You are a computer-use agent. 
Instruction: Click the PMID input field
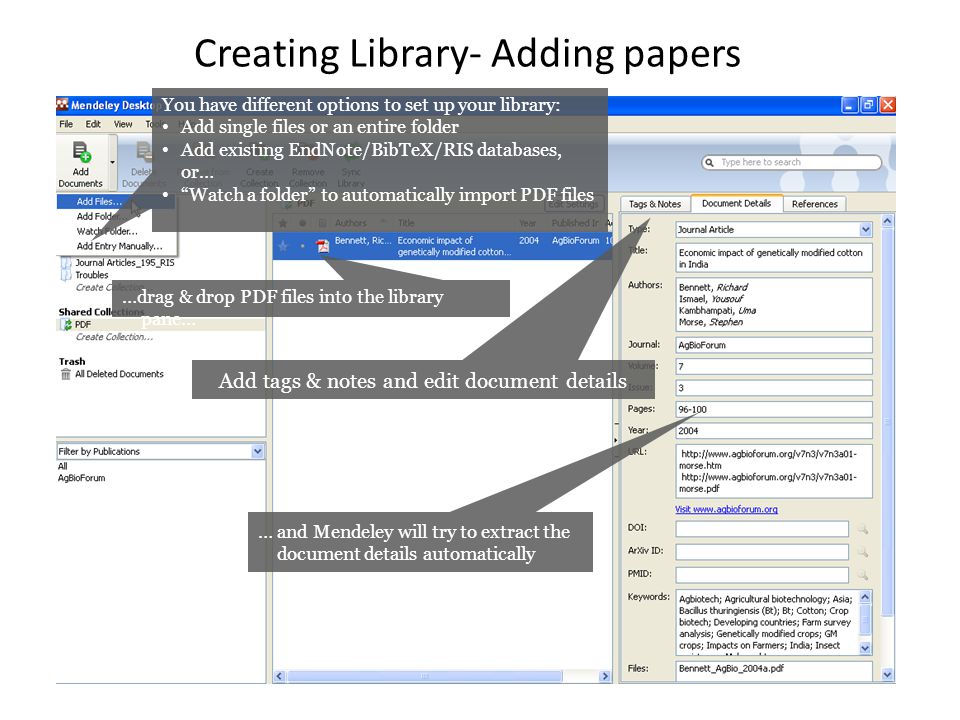(762, 575)
